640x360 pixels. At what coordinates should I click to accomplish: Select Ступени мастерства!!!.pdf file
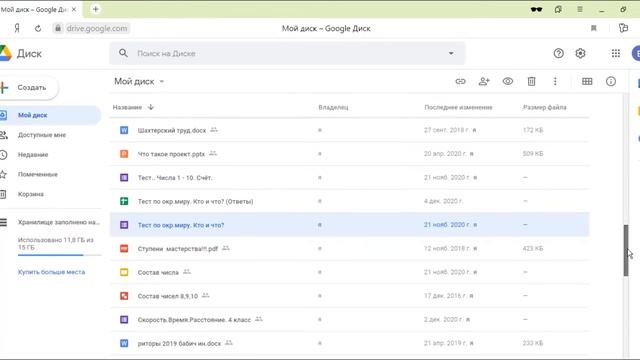click(349, 249)
